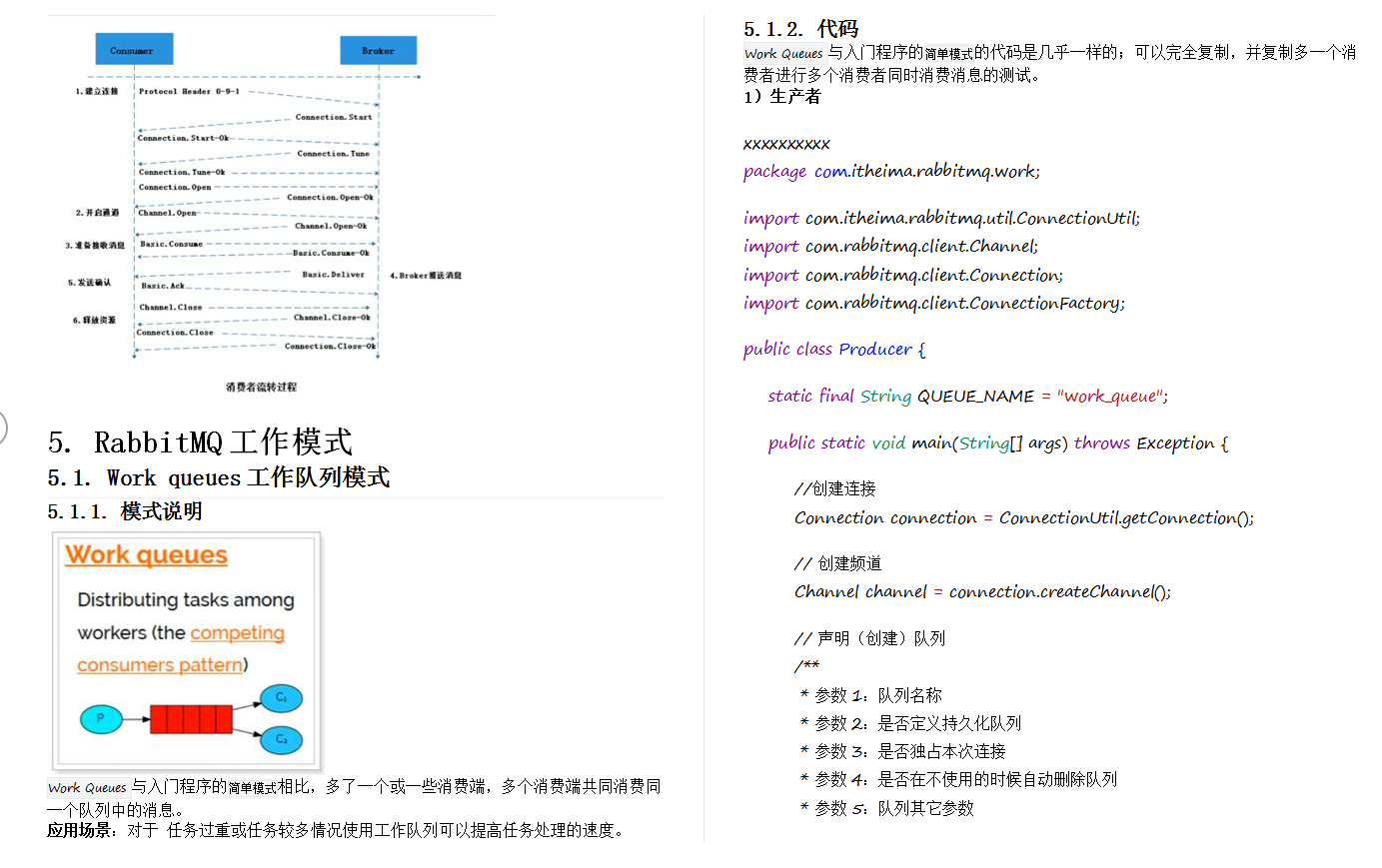Click the 'Connection.Close' diagram label
Image resolution: width=1382 pixels, height=868 pixels.
[175, 333]
